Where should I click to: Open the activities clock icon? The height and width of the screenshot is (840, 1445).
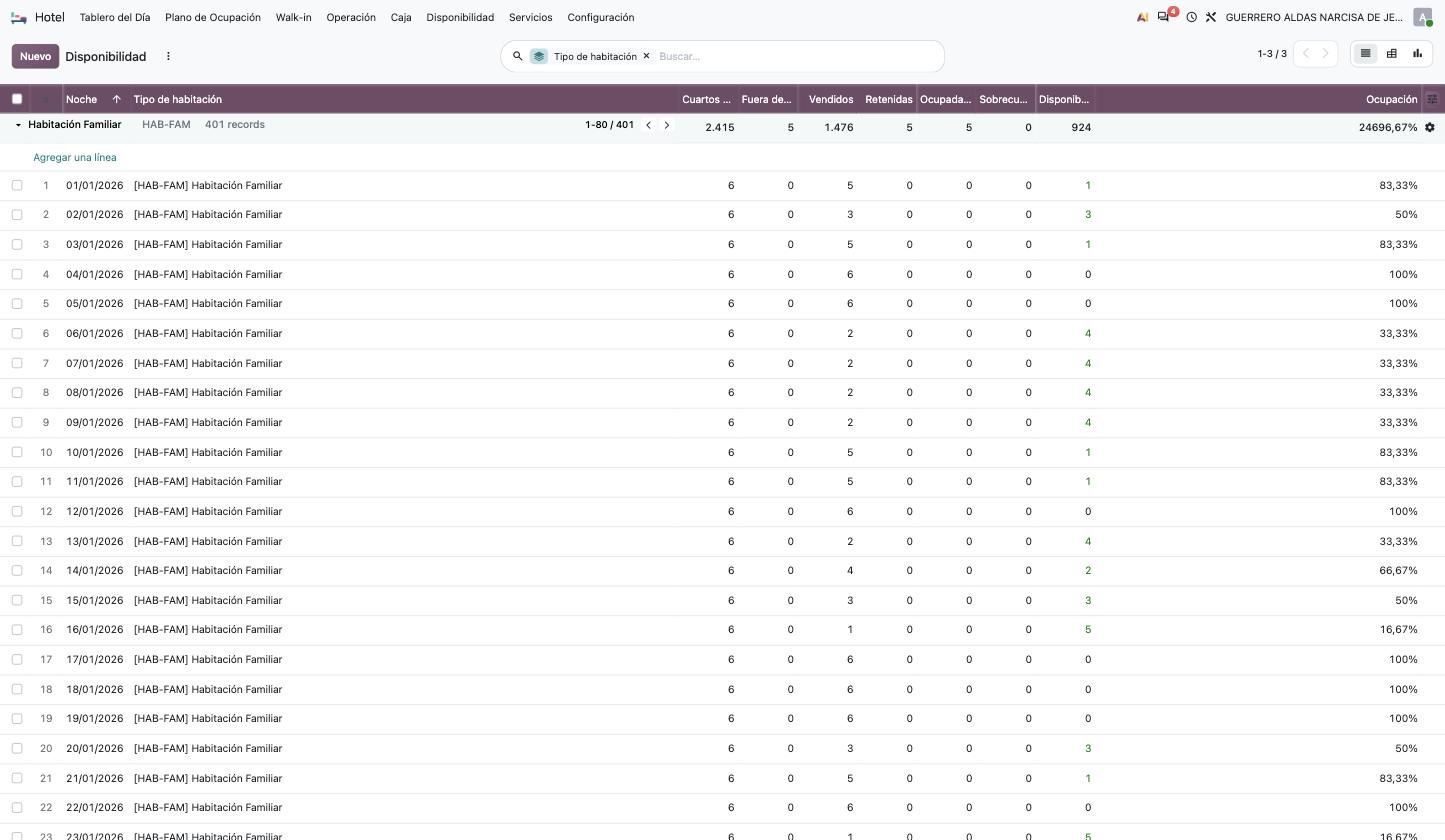coord(1191,17)
